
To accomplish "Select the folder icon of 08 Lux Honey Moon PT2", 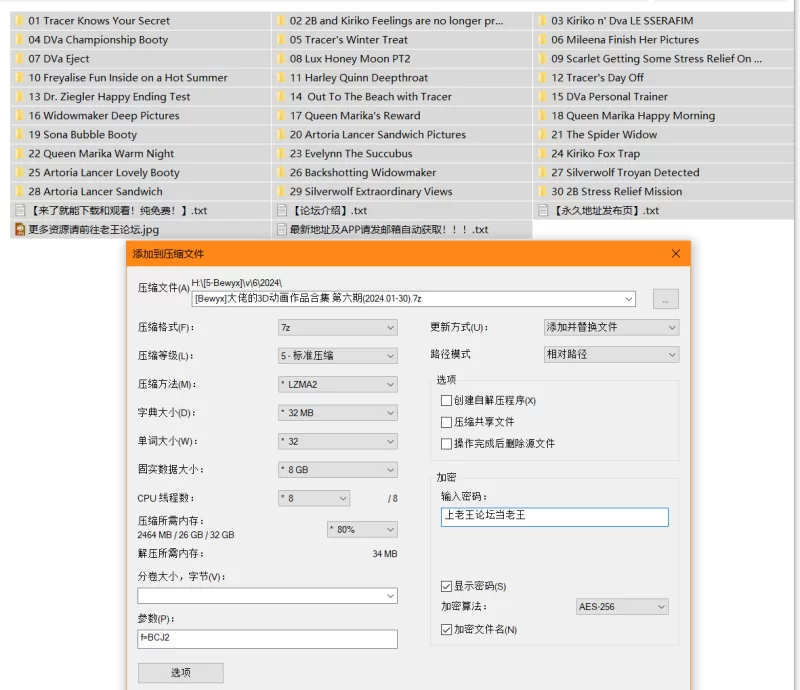I will pyautogui.click(x=281, y=59).
